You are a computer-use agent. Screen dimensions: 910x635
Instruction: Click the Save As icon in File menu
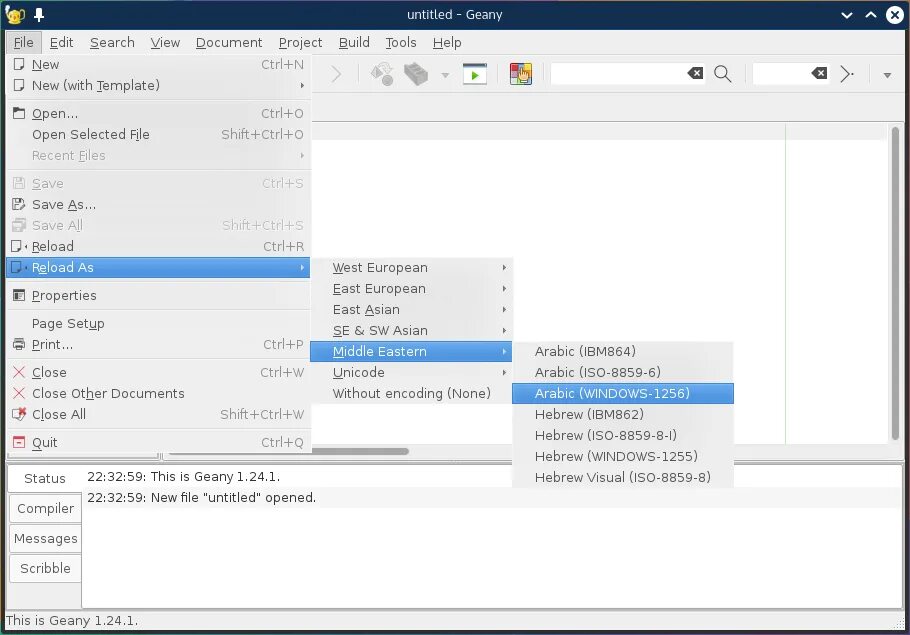19,204
